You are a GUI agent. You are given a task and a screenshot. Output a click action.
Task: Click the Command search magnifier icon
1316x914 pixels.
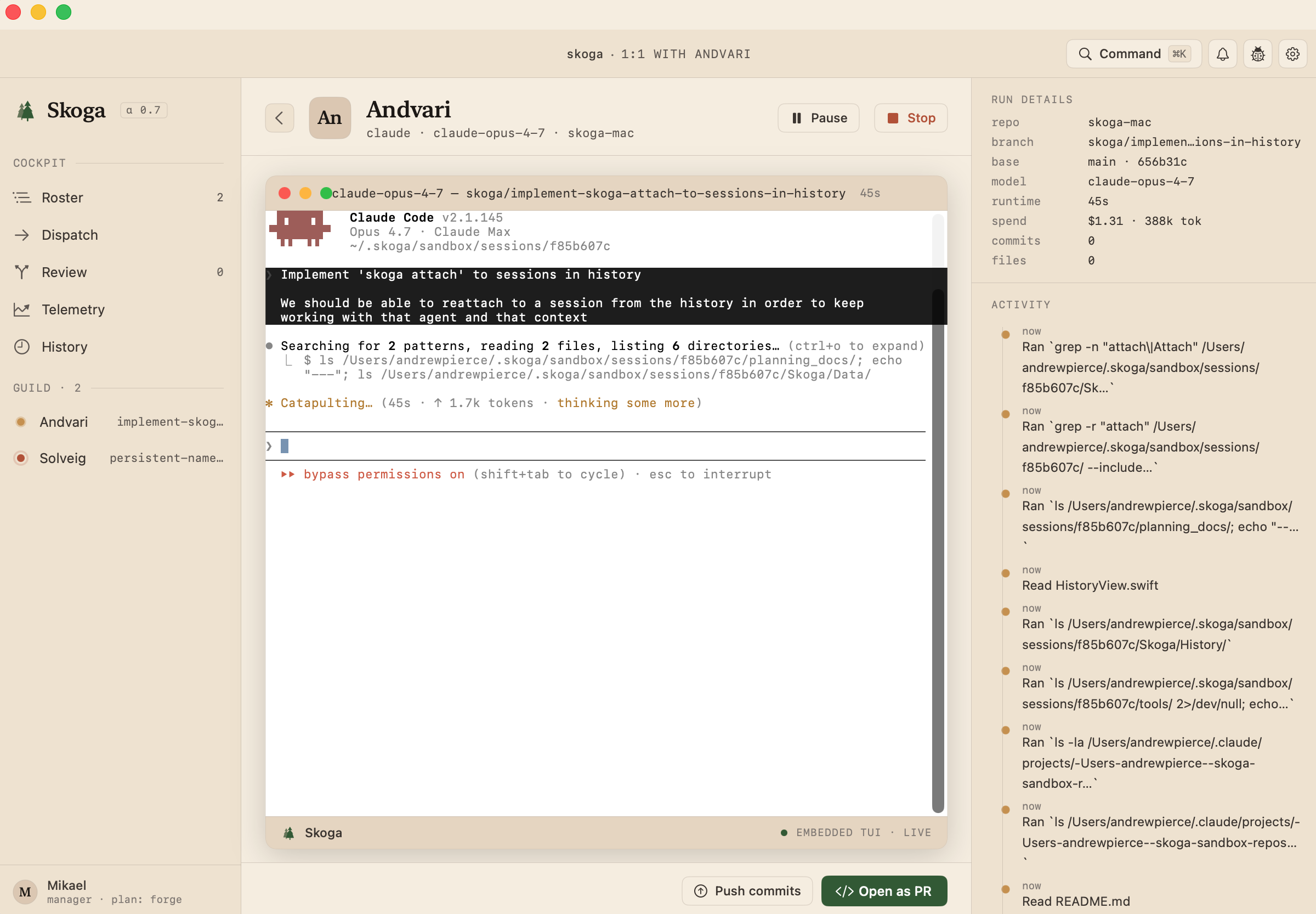1084,54
